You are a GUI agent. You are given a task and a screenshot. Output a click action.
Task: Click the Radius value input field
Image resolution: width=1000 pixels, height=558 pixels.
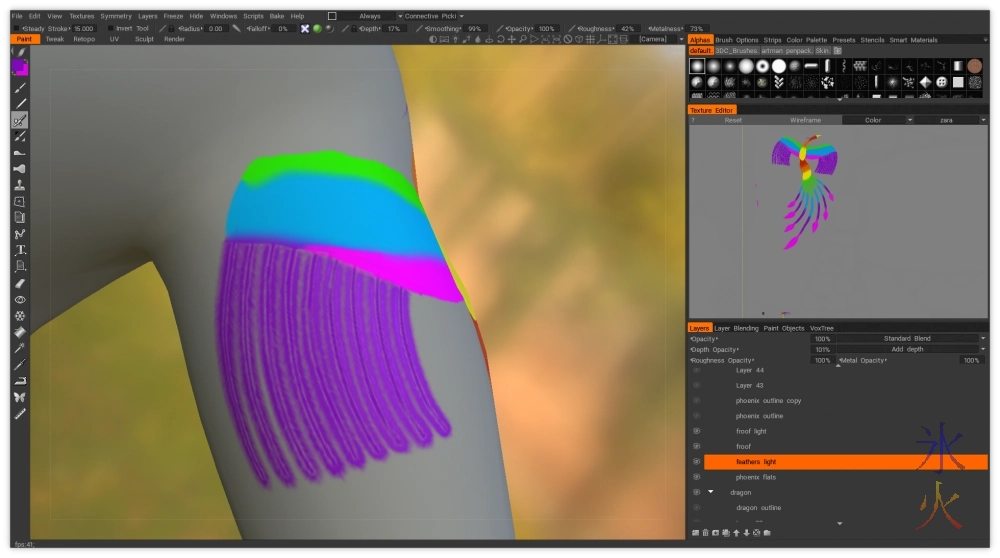coord(216,29)
